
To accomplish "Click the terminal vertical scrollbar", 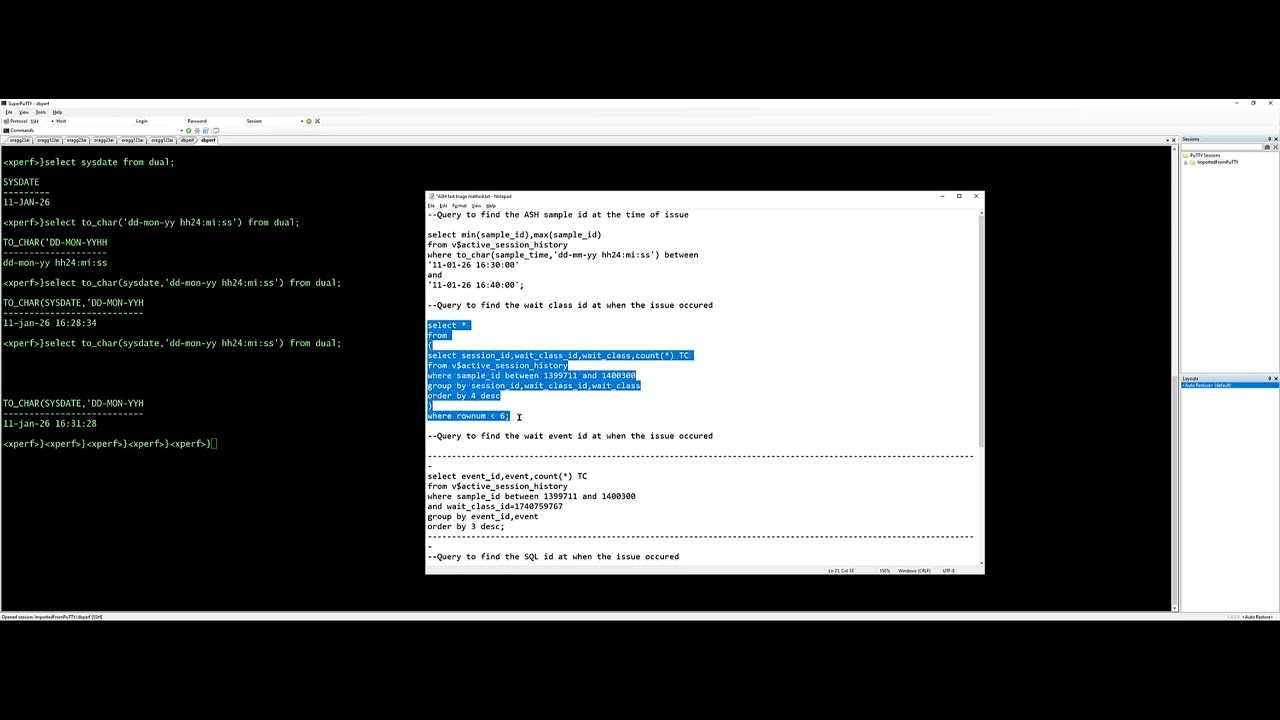I will click(1174, 378).
